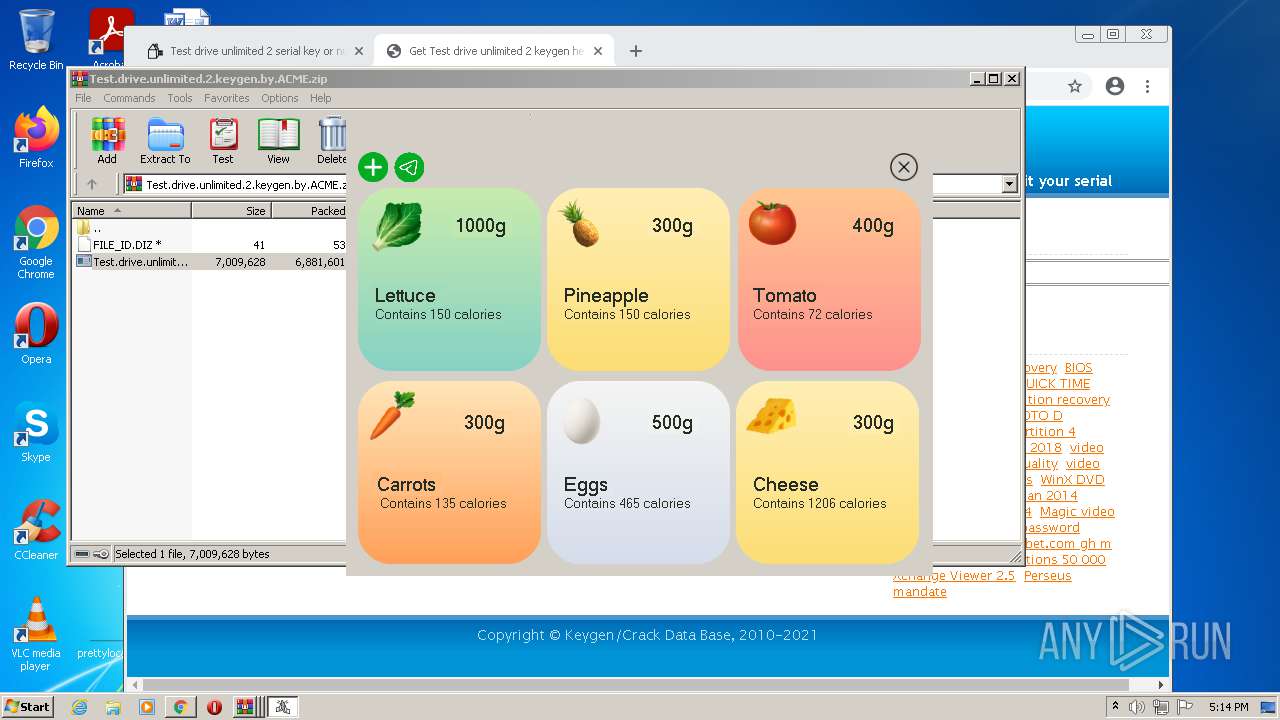Open the Perseus link
The height and width of the screenshot is (720, 1280).
1047,576
